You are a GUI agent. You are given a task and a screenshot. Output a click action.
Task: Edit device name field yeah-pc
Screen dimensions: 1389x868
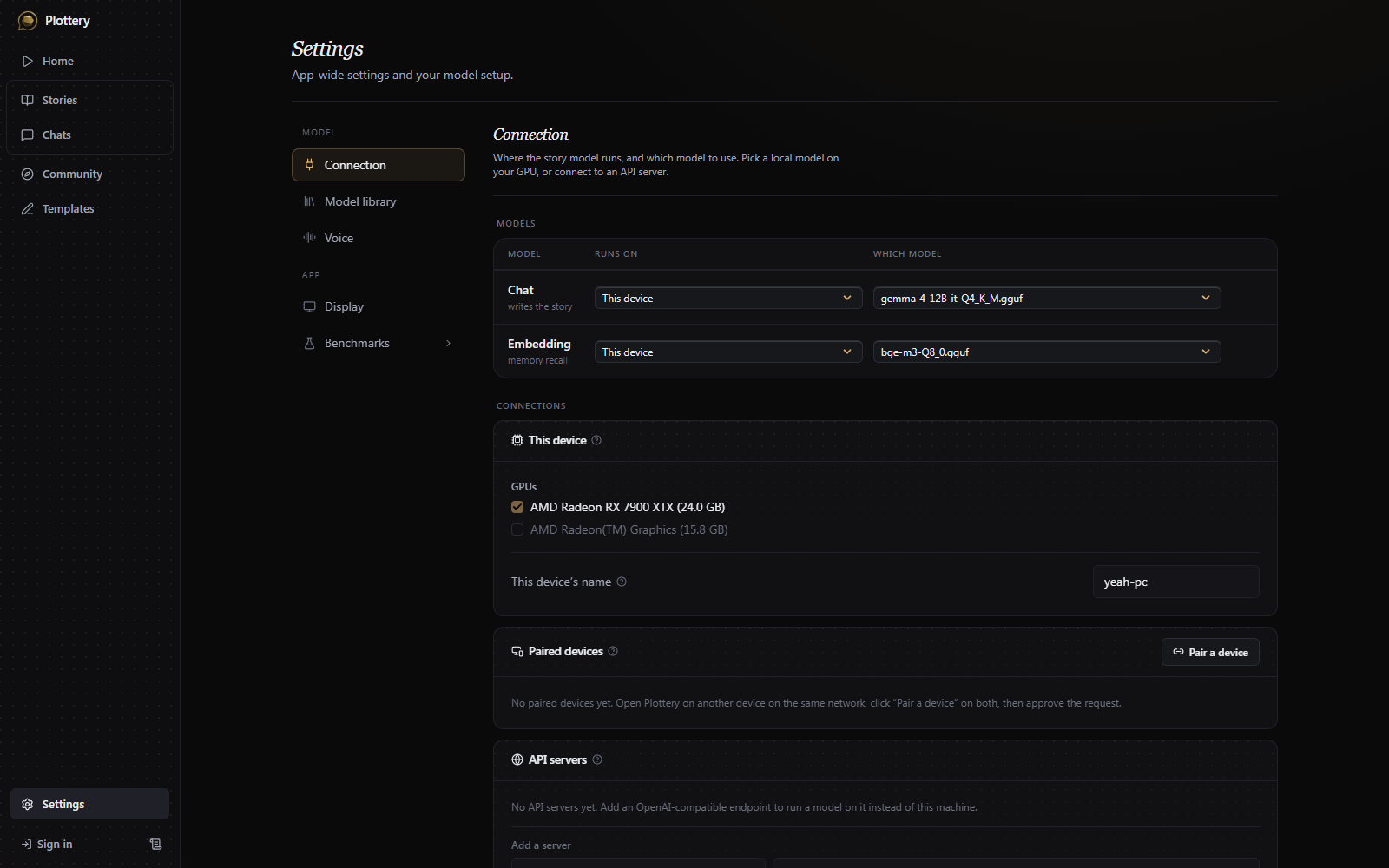point(1175,582)
